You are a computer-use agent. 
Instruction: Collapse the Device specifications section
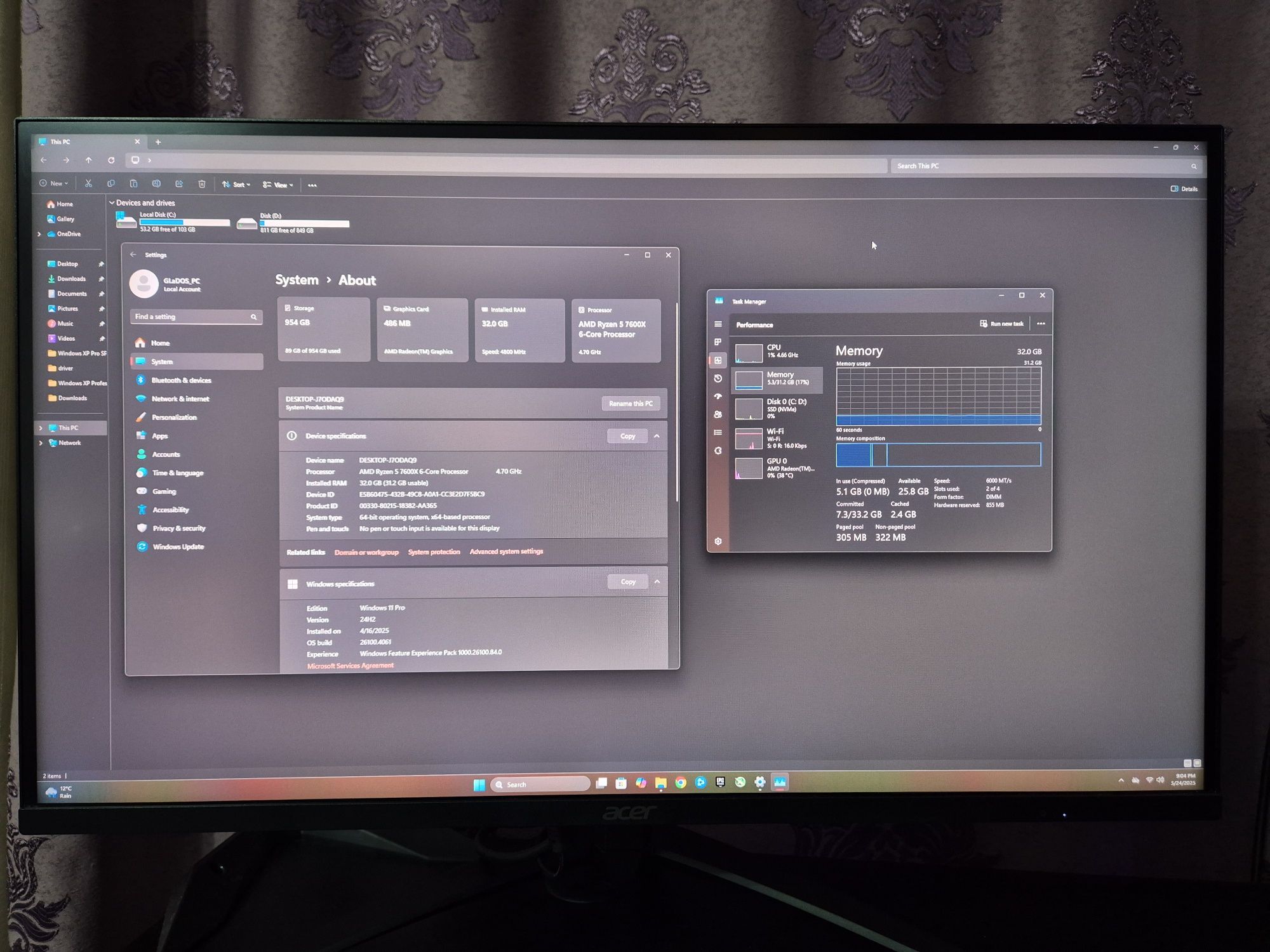point(657,436)
